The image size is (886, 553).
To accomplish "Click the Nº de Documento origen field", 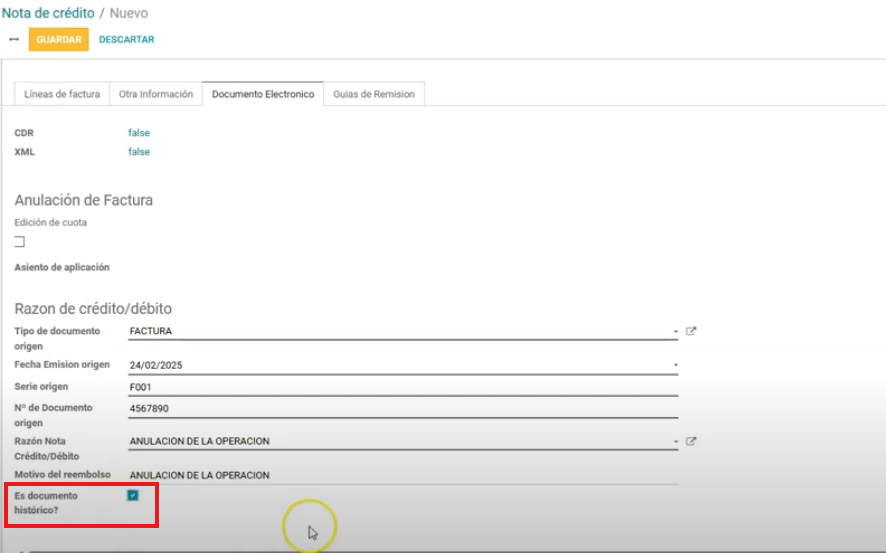I will tap(400, 408).
